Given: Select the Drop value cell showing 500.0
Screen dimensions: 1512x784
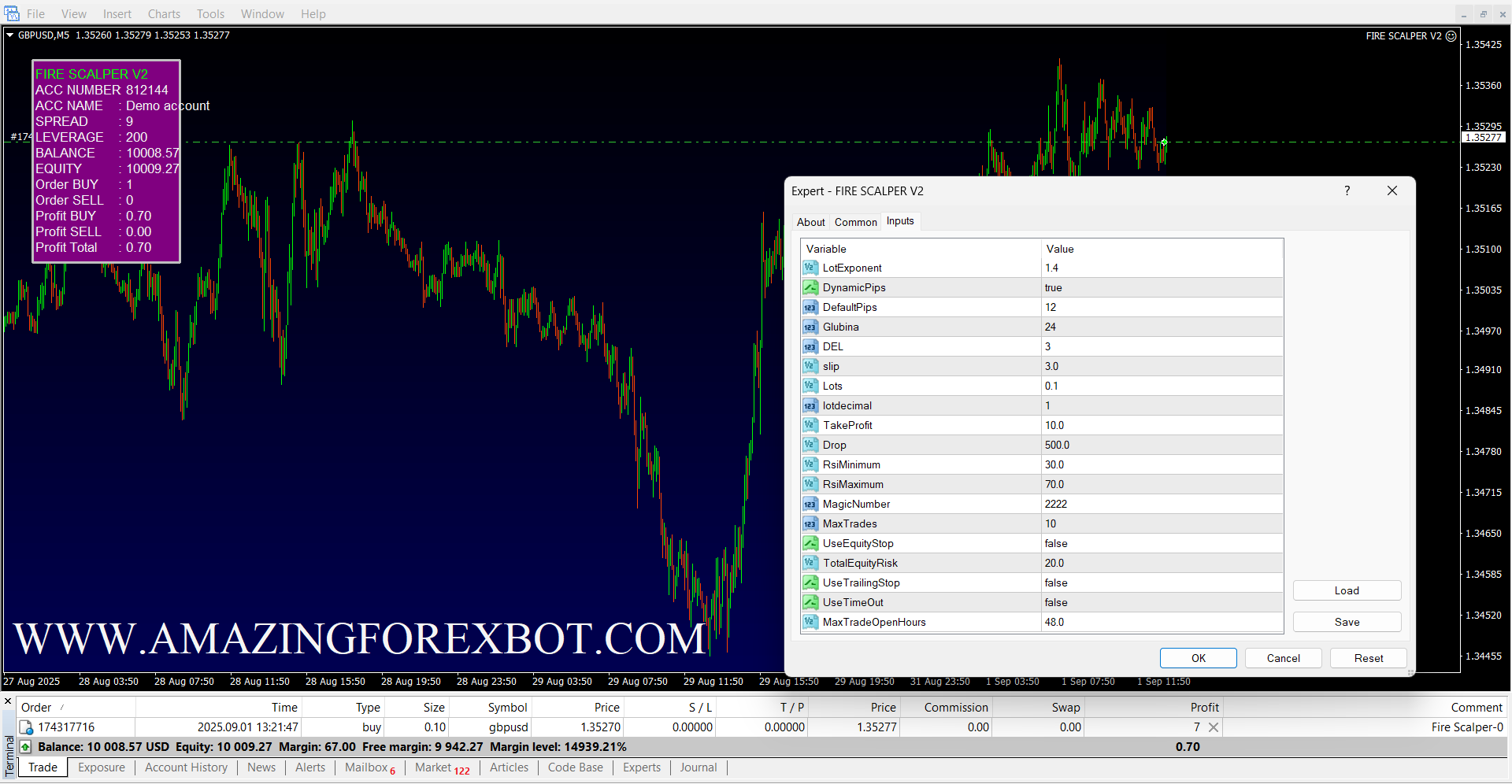Looking at the screenshot, I should [x=1162, y=445].
